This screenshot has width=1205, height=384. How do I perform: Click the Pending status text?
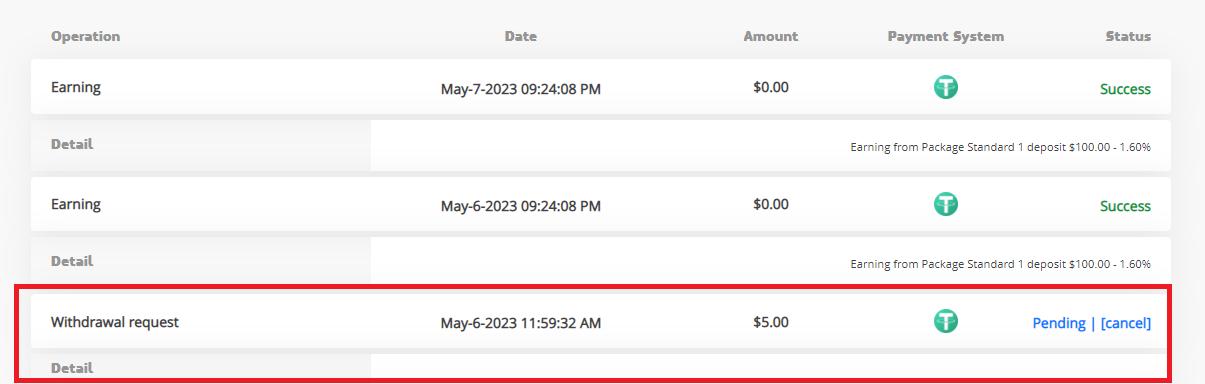click(1059, 323)
